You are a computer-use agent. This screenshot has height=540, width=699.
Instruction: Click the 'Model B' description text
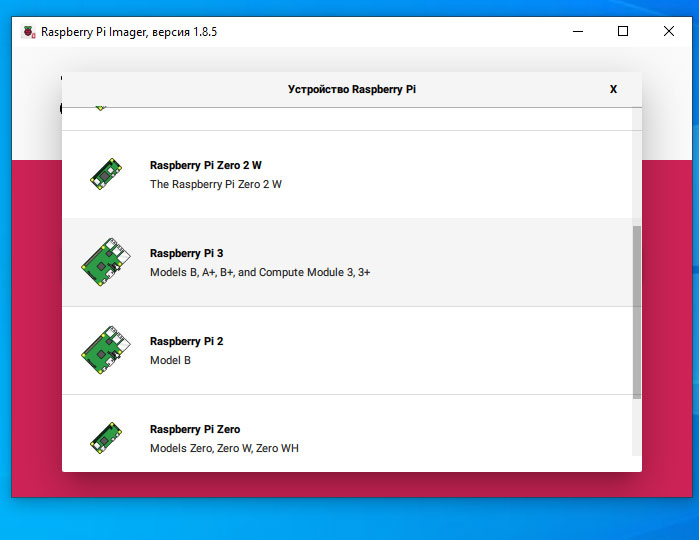(x=170, y=360)
